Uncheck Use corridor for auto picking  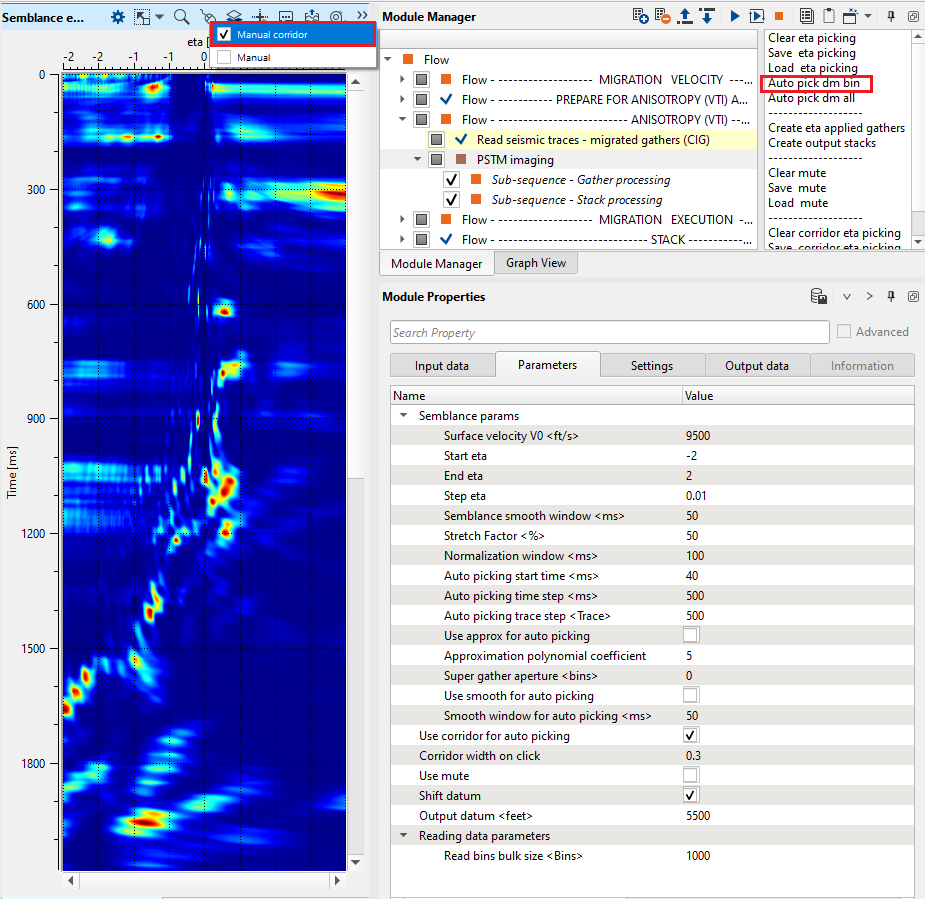pyautogui.click(x=691, y=735)
